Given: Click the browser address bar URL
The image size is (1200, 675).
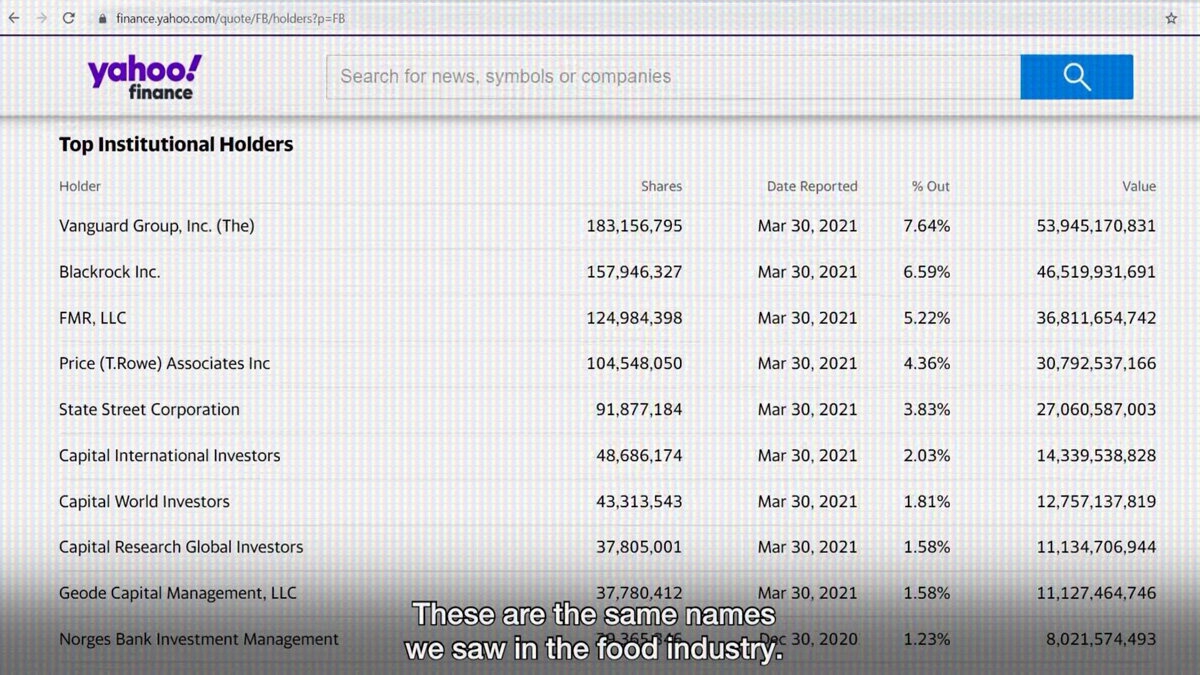Looking at the screenshot, I should [x=230, y=19].
